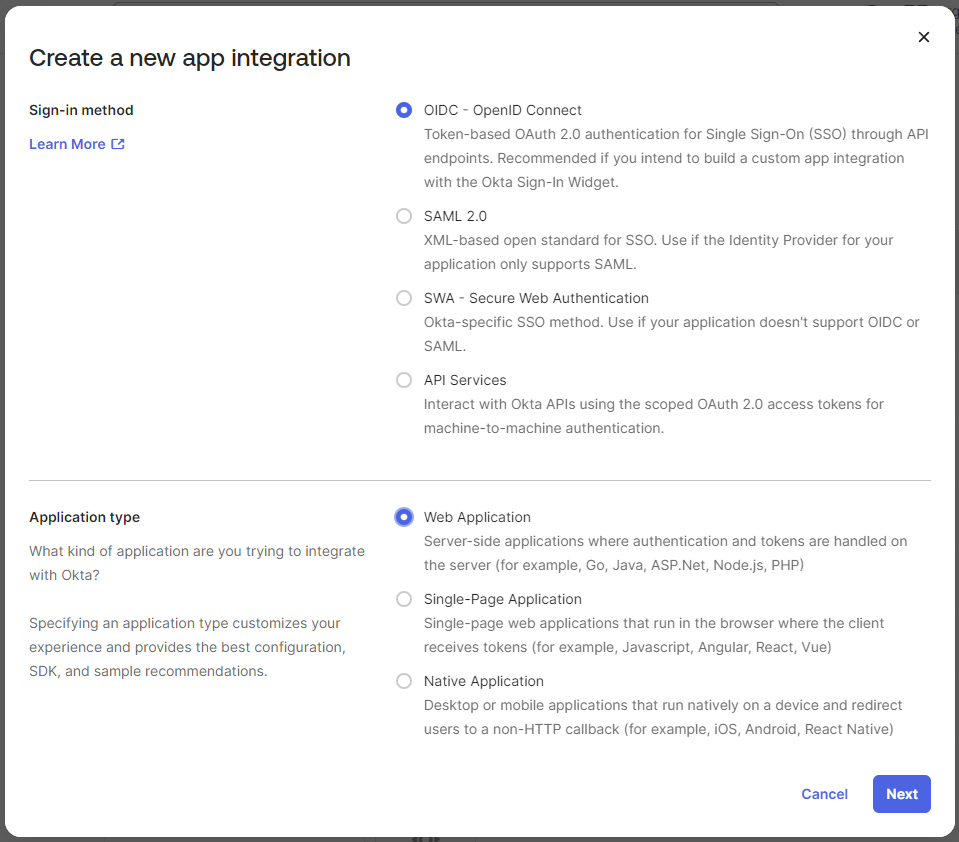
Task: Choose Single-Page Application type
Action: tap(404, 599)
